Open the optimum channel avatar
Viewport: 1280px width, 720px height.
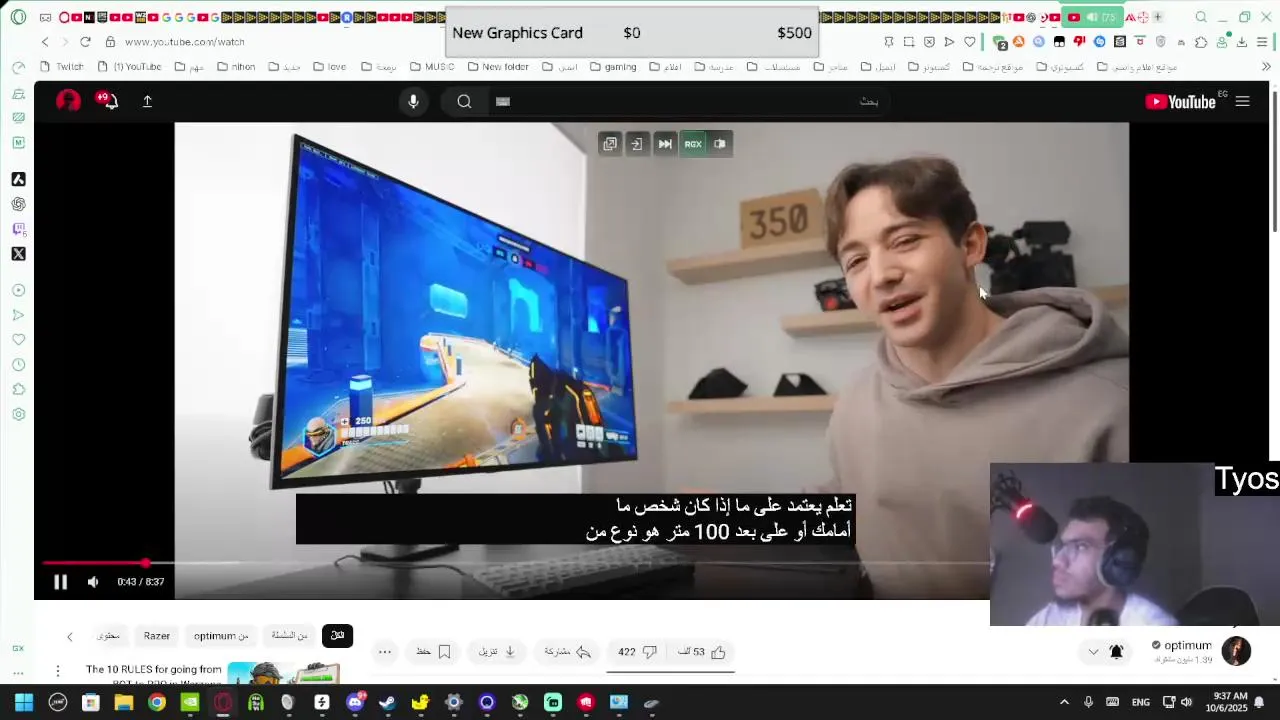(1236, 651)
